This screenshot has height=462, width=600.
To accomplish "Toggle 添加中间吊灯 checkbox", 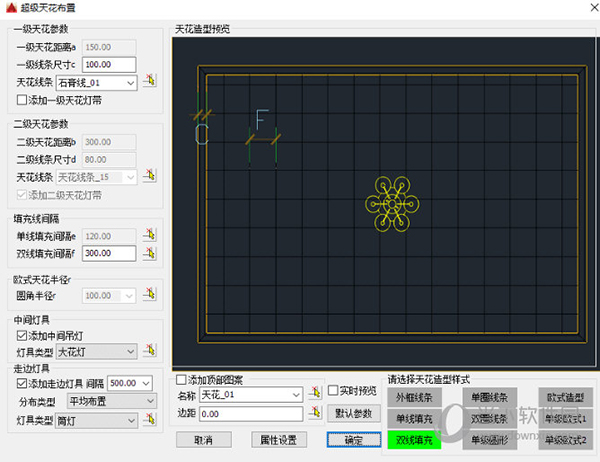I will [x=23, y=334].
